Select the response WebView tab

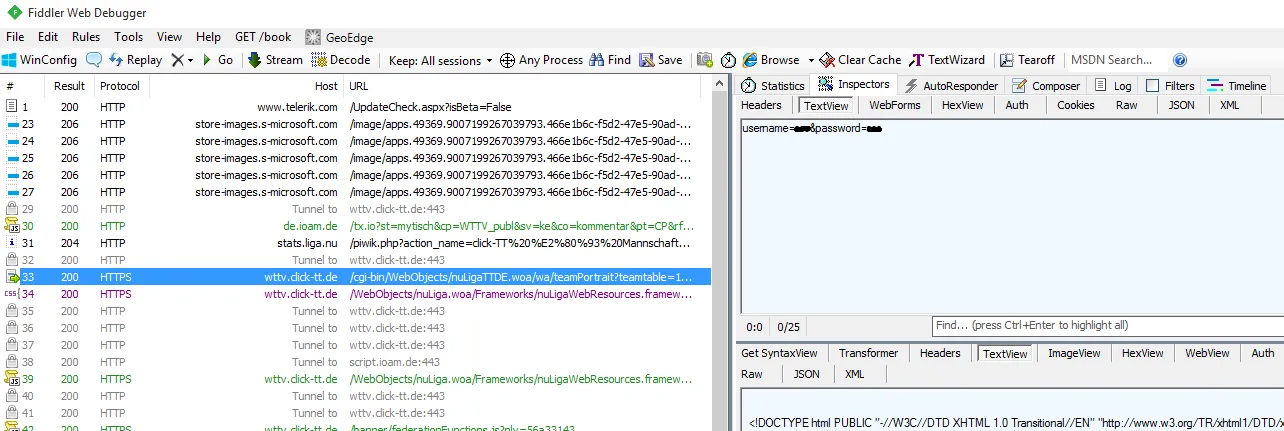point(1207,353)
